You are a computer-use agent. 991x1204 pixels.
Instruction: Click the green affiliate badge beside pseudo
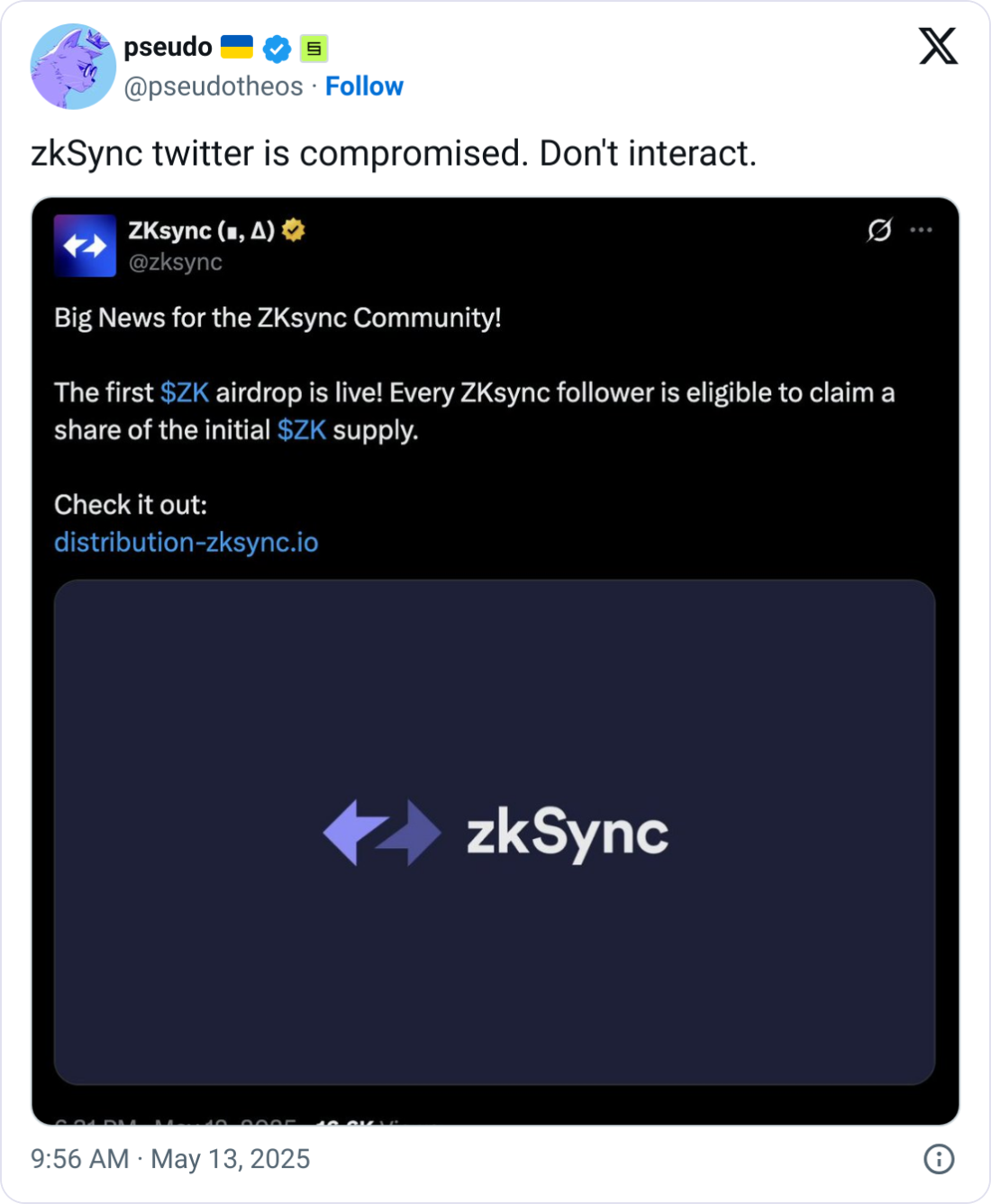[x=314, y=49]
